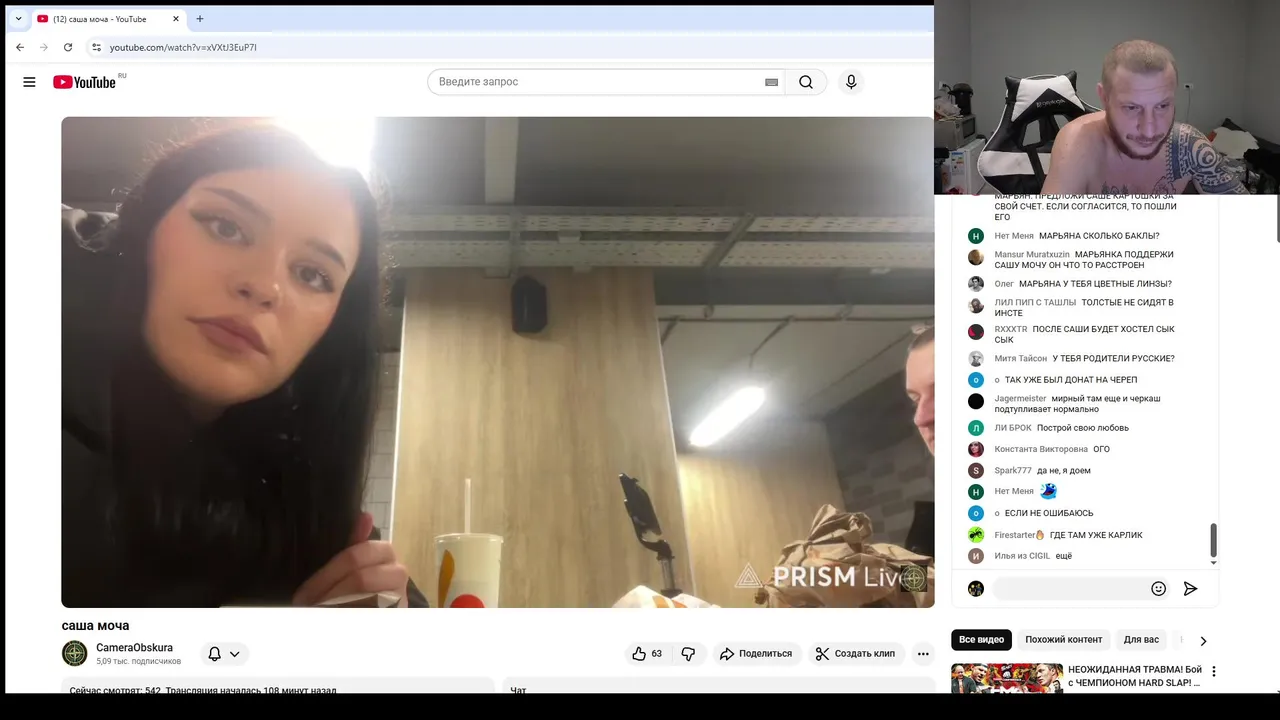Click chat author Олег
The height and width of the screenshot is (720, 1280).
tap(1004, 284)
